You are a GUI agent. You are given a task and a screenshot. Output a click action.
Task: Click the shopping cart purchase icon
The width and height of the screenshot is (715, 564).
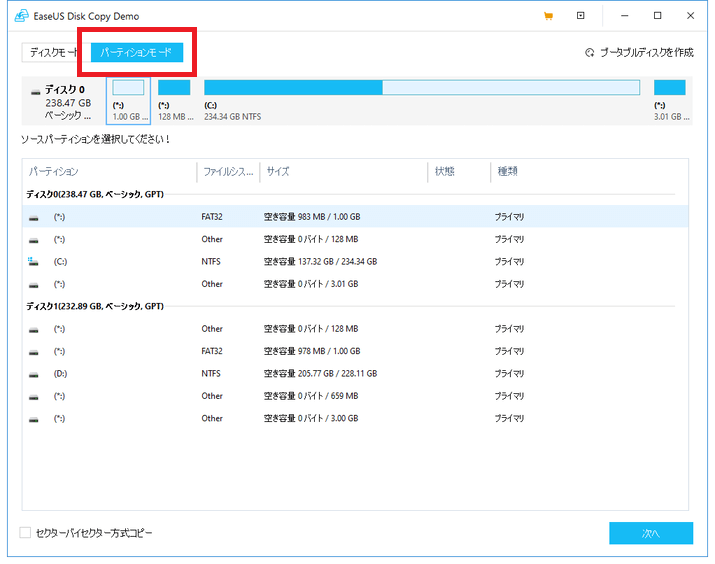point(548,16)
